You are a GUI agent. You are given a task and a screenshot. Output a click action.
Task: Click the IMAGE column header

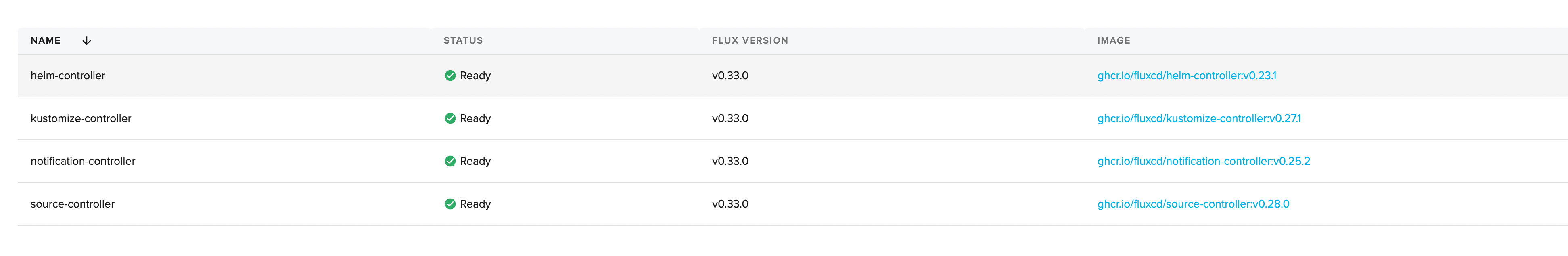pyautogui.click(x=1113, y=41)
